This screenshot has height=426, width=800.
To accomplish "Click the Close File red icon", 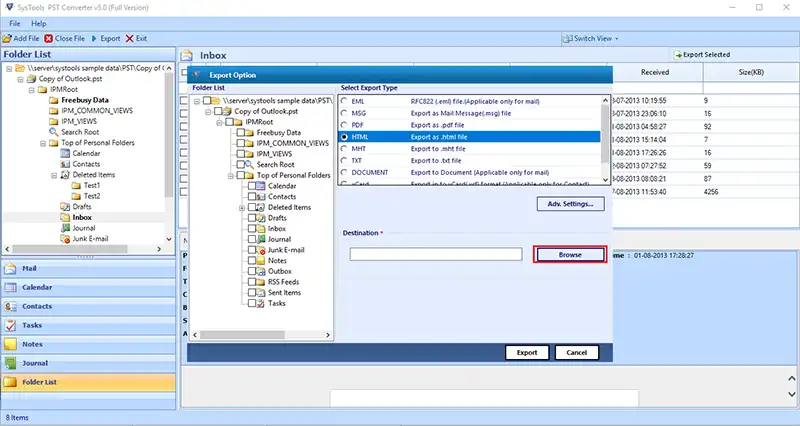I will [48, 38].
